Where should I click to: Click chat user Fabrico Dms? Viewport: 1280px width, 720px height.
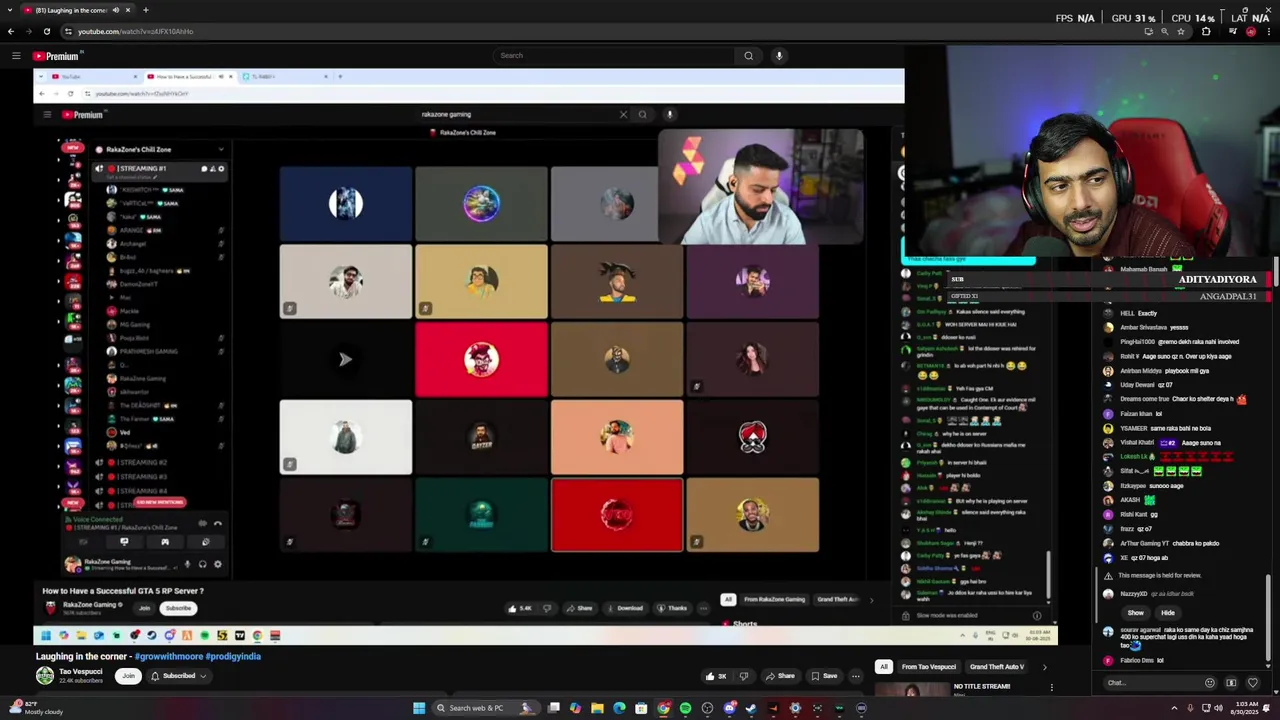[1137, 660]
